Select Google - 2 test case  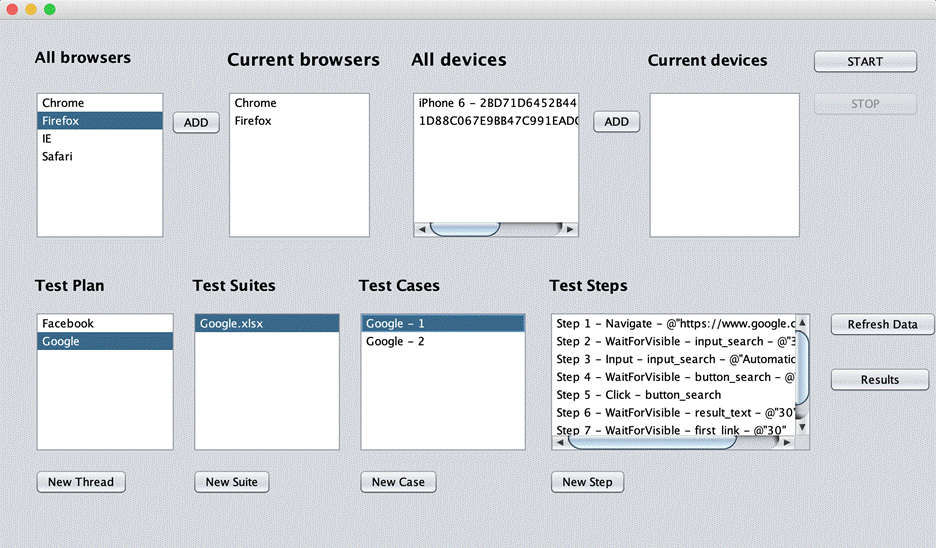pos(443,341)
